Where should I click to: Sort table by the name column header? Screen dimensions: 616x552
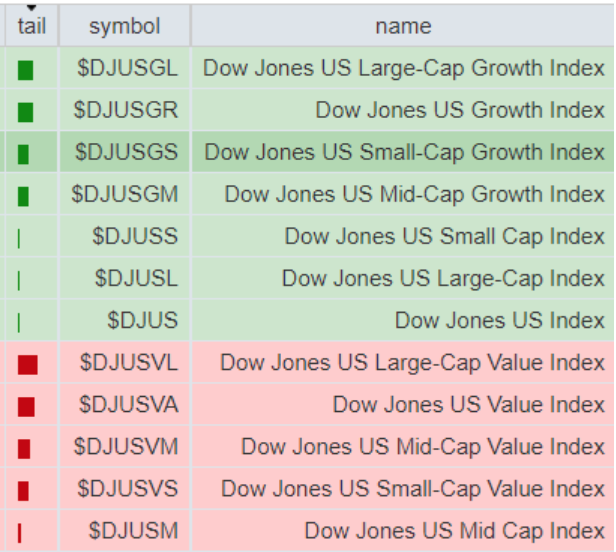click(403, 26)
